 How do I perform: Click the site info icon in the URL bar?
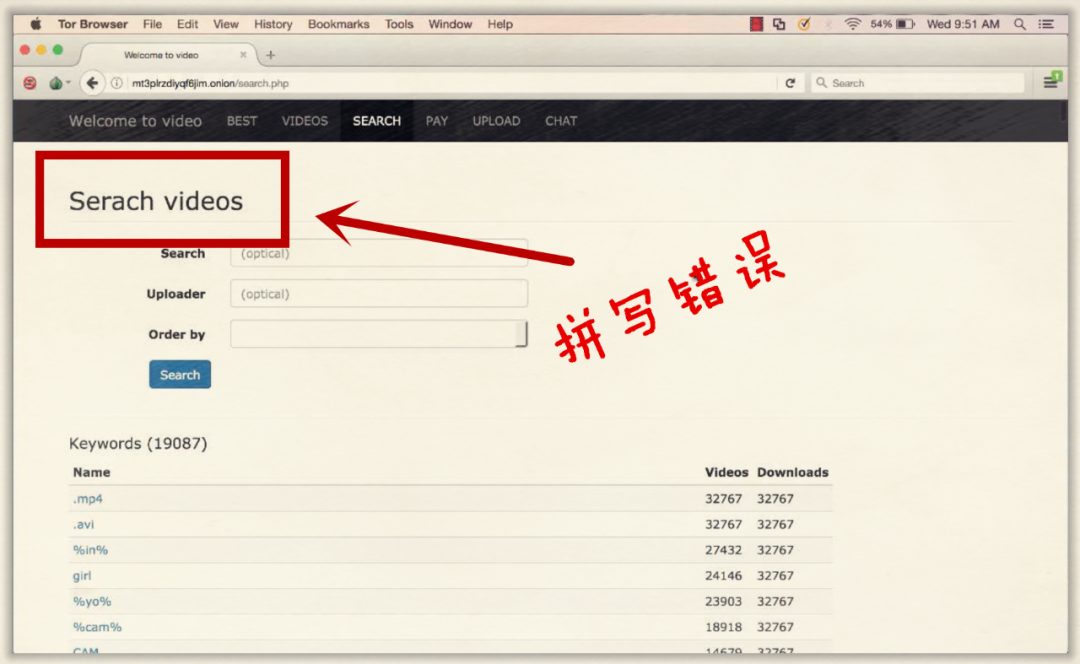[x=117, y=83]
